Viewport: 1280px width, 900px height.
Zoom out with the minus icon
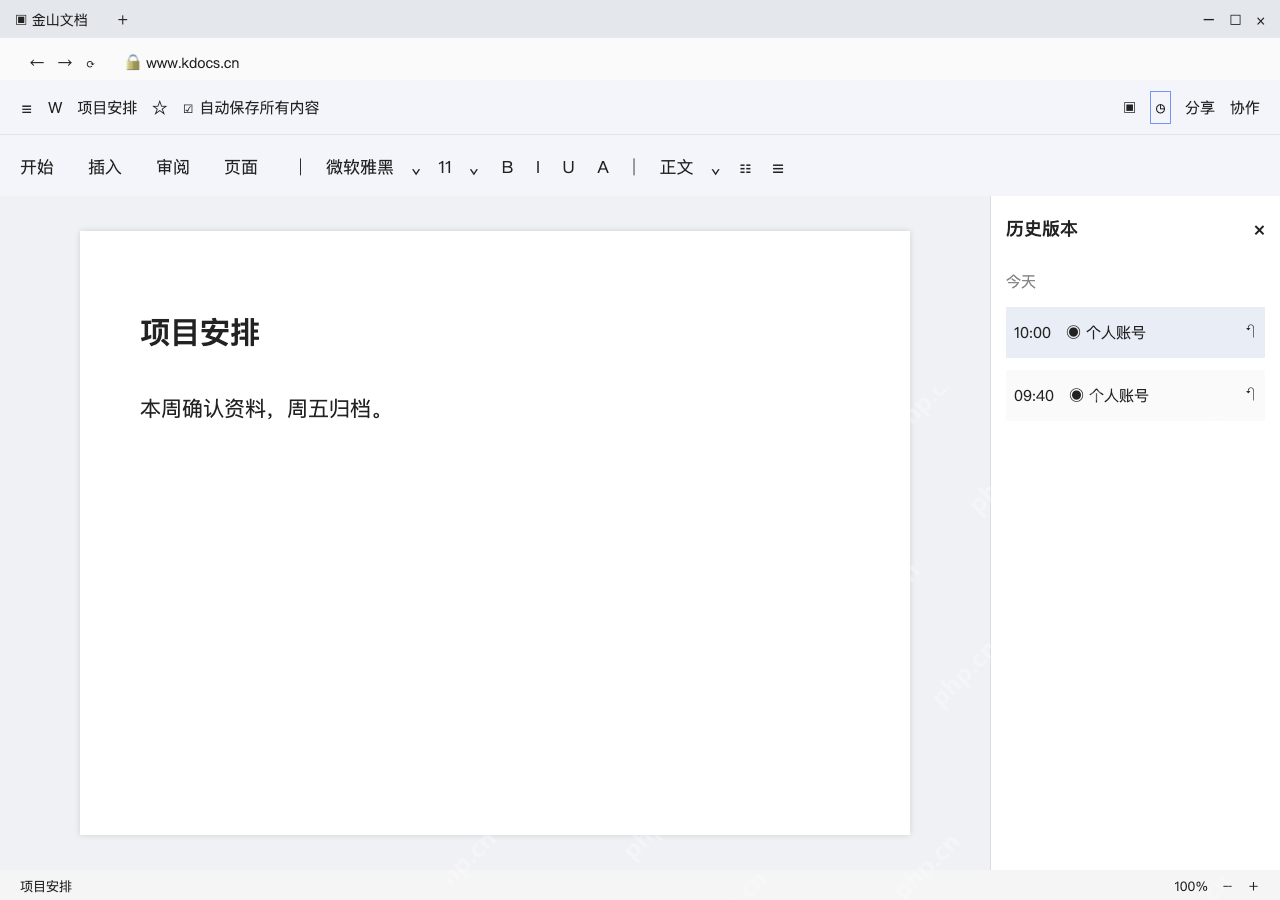pos(1227,886)
